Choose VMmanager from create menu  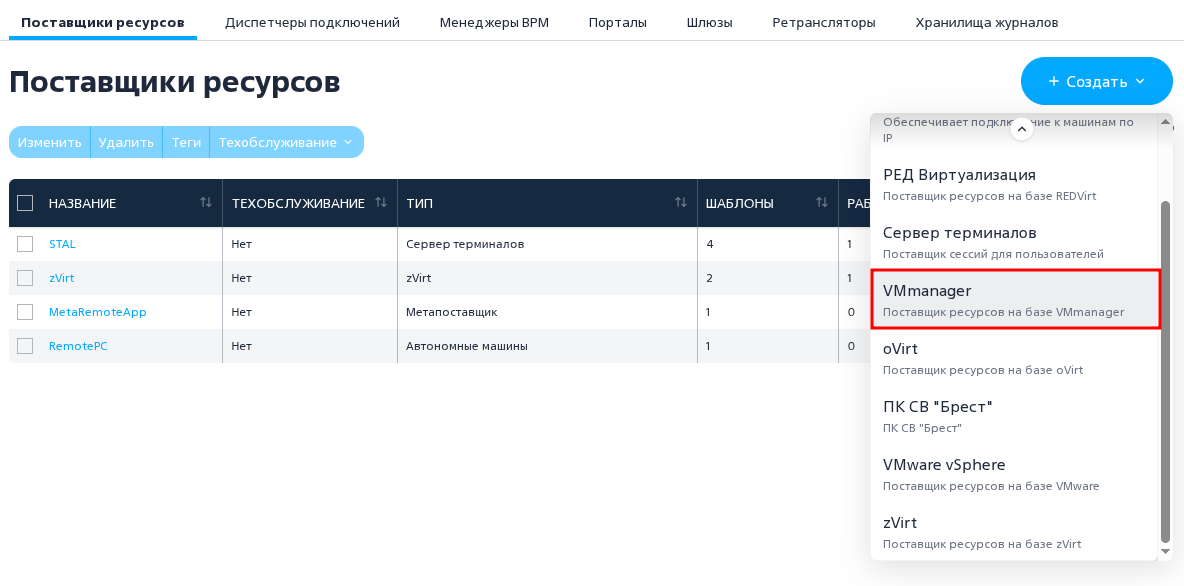click(x=1014, y=300)
